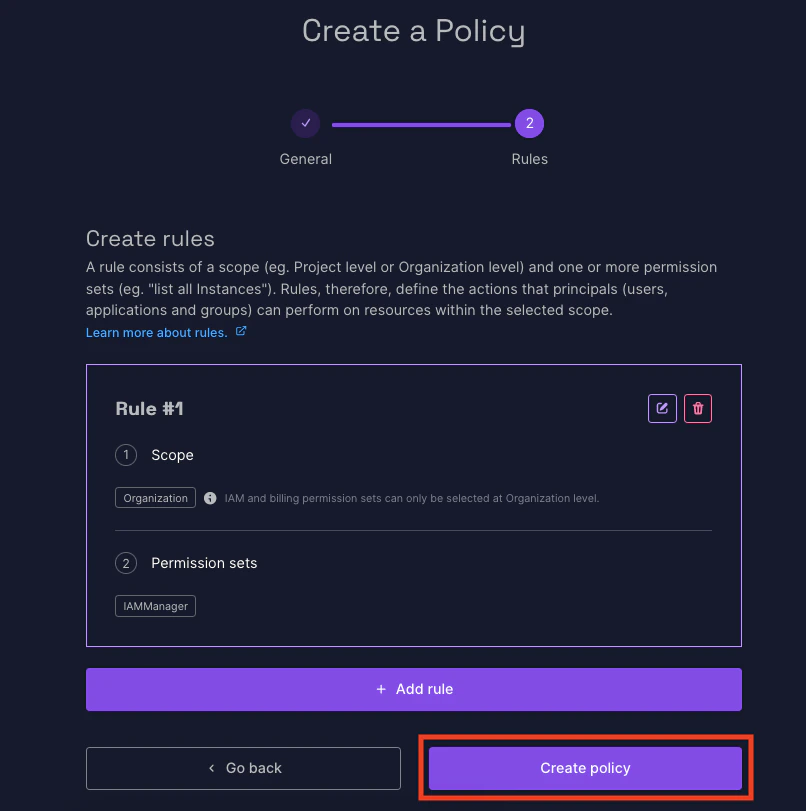This screenshot has width=806, height=811.
Task: Click the numbered circle 2 beside Permission sets
Action: pos(126,563)
